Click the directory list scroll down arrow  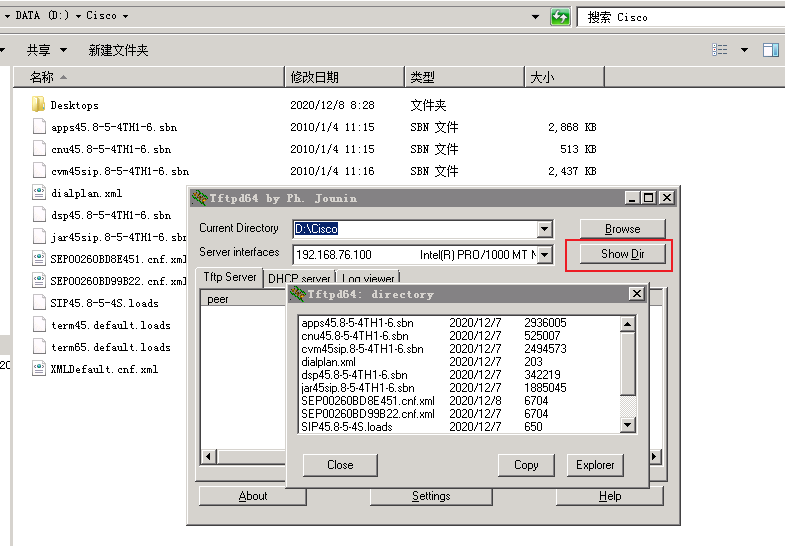(x=627, y=425)
